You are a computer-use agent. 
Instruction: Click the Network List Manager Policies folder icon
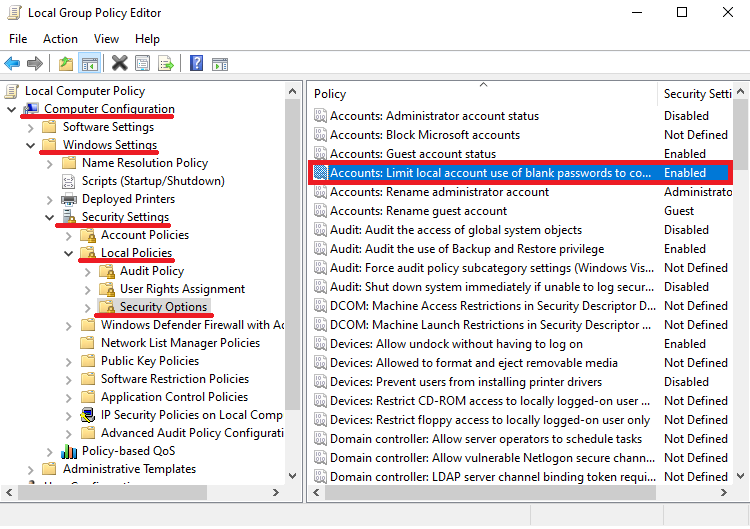point(88,343)
